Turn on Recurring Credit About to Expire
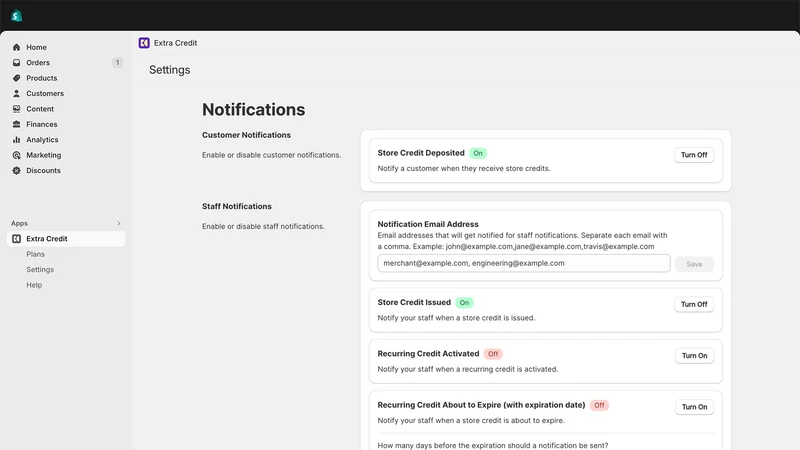This screenshot has width=800, height=450. point(694,407)
